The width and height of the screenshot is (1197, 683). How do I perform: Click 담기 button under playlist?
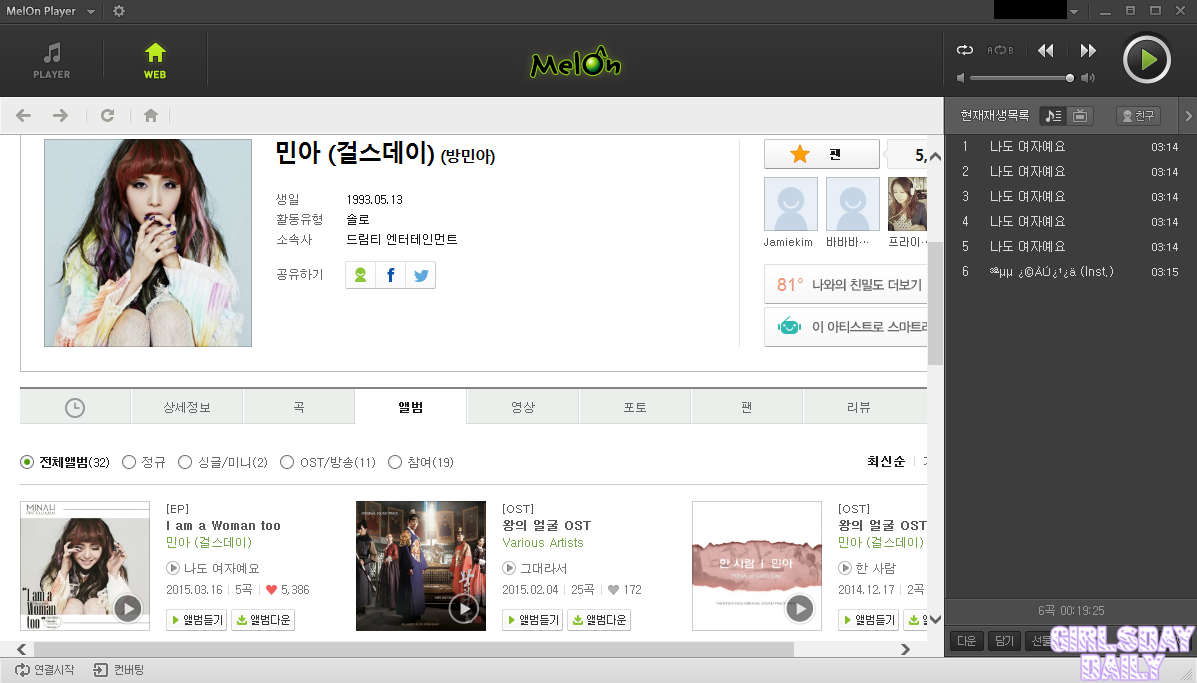(x=1004, y=641)
